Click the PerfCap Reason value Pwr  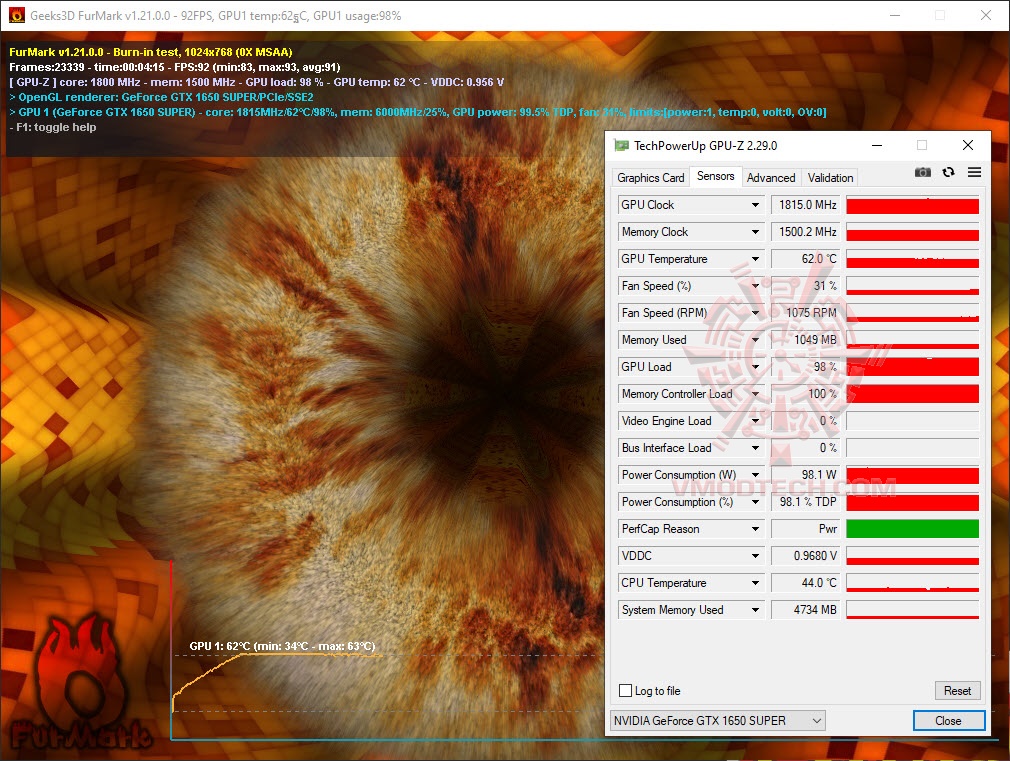point(806,529)
